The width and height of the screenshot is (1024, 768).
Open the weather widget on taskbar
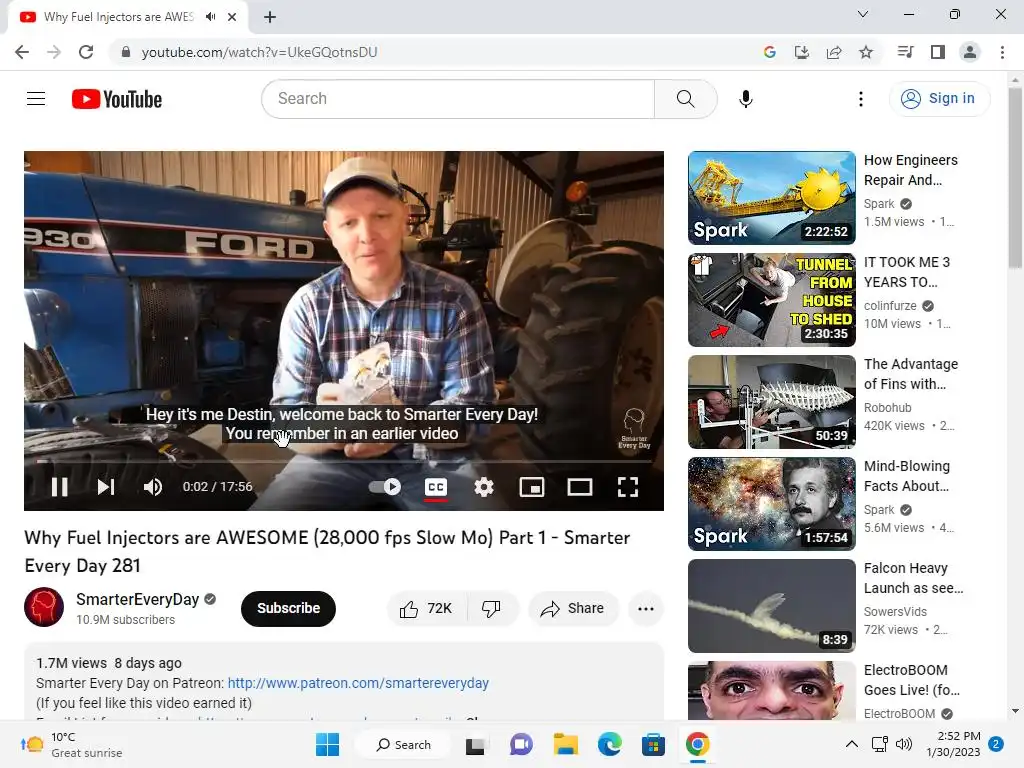(x=72, y=744)
